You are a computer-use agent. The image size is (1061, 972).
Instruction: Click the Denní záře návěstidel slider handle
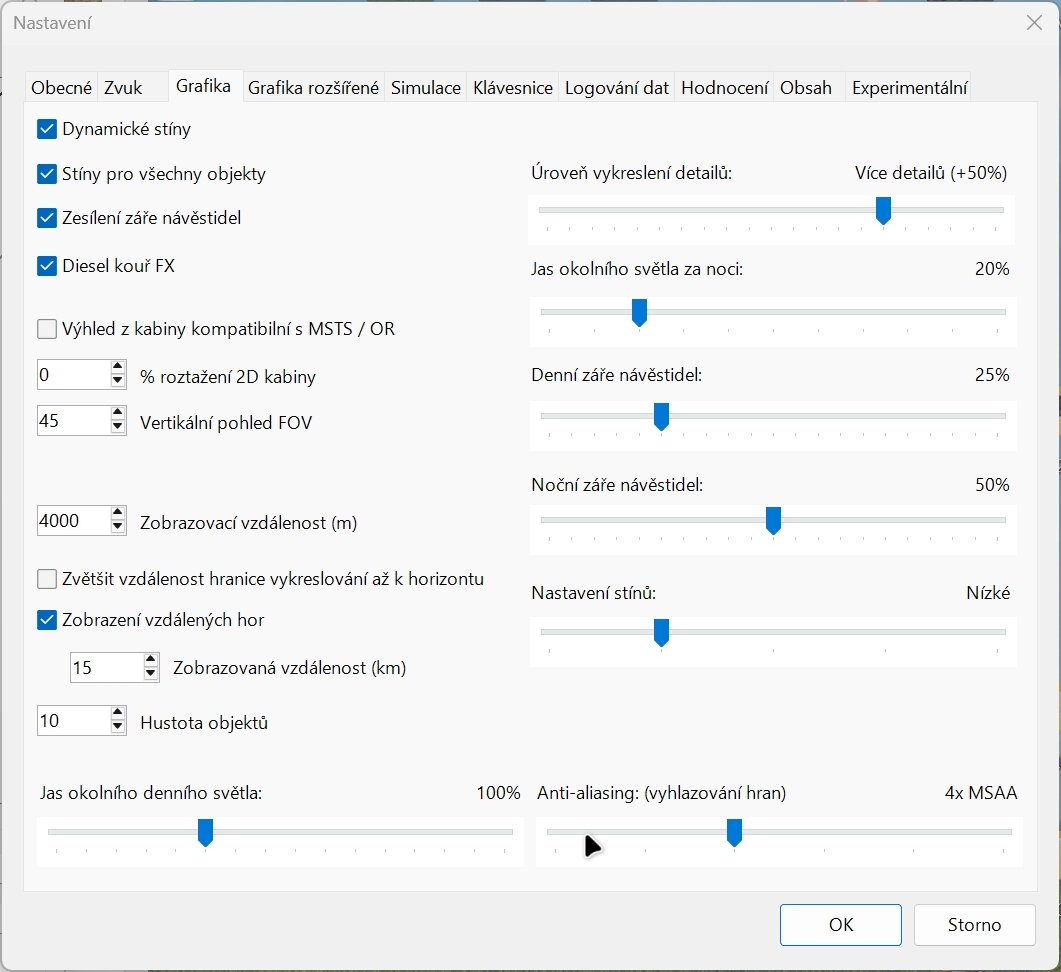pos(662,417)
